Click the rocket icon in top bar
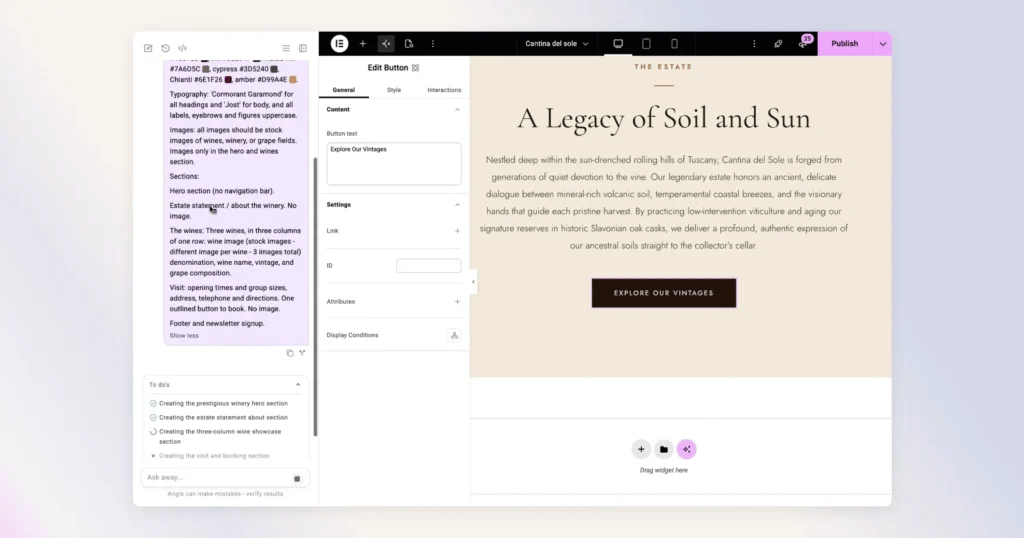1024x538 pixels. coord(778,44)
